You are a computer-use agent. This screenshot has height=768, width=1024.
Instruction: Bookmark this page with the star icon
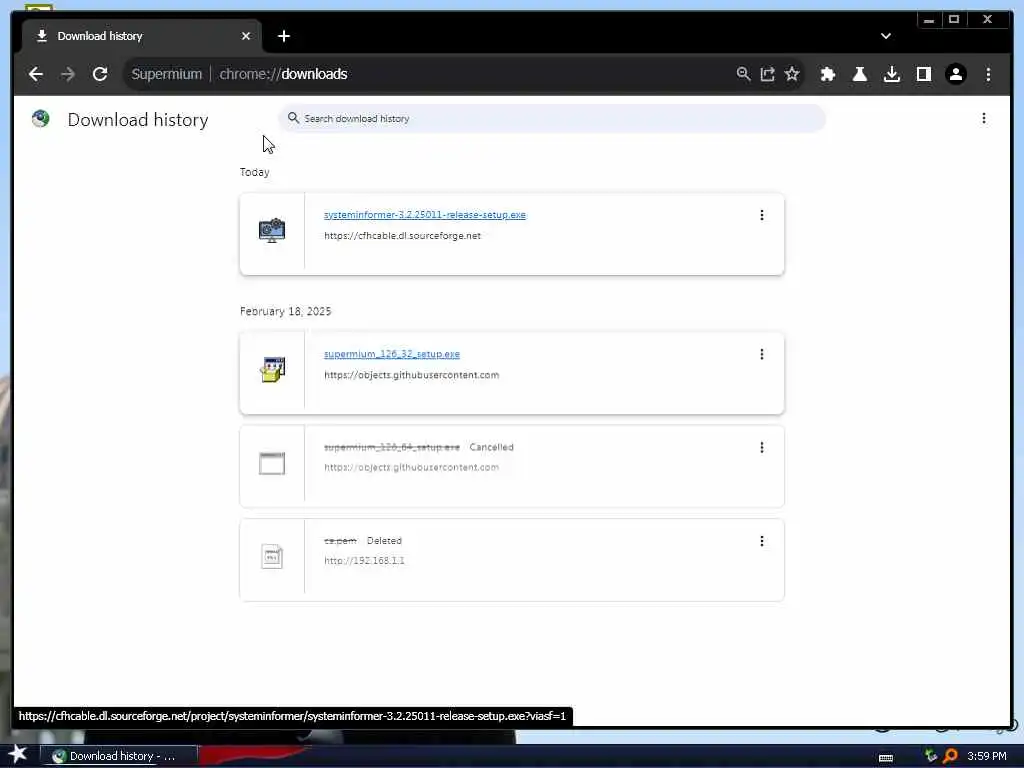792,74
